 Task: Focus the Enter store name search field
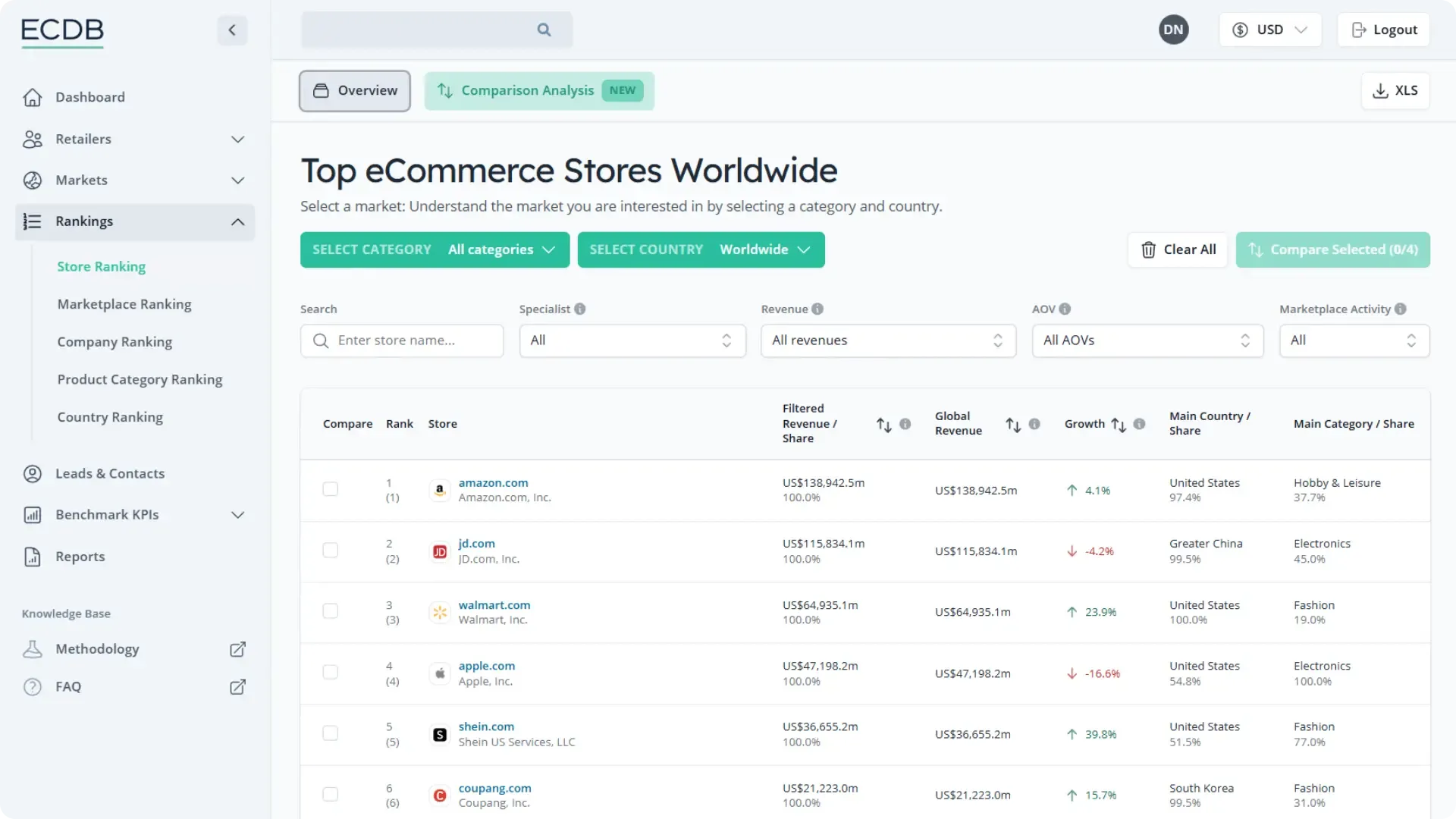(x=402, y=340)
